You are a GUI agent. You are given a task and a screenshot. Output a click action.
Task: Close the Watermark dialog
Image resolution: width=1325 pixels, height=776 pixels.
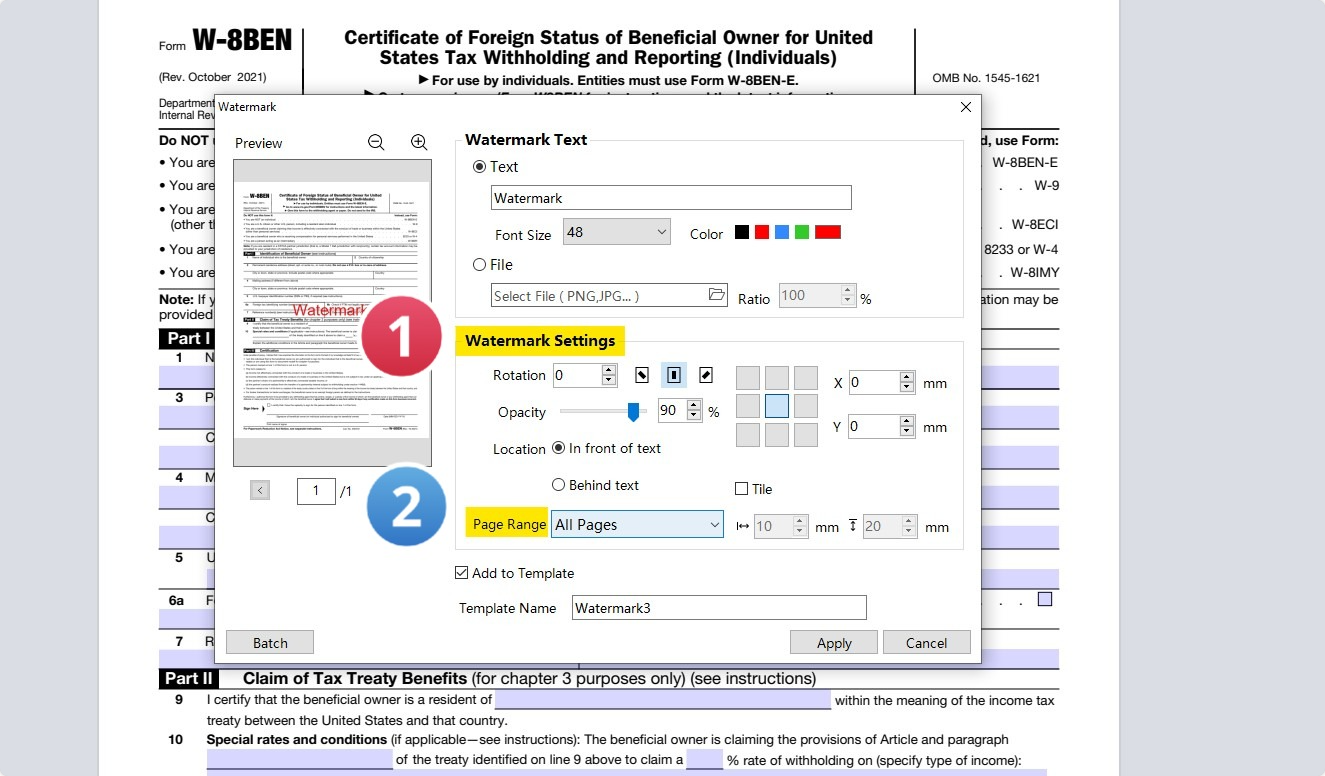click(x=965, y=107)
